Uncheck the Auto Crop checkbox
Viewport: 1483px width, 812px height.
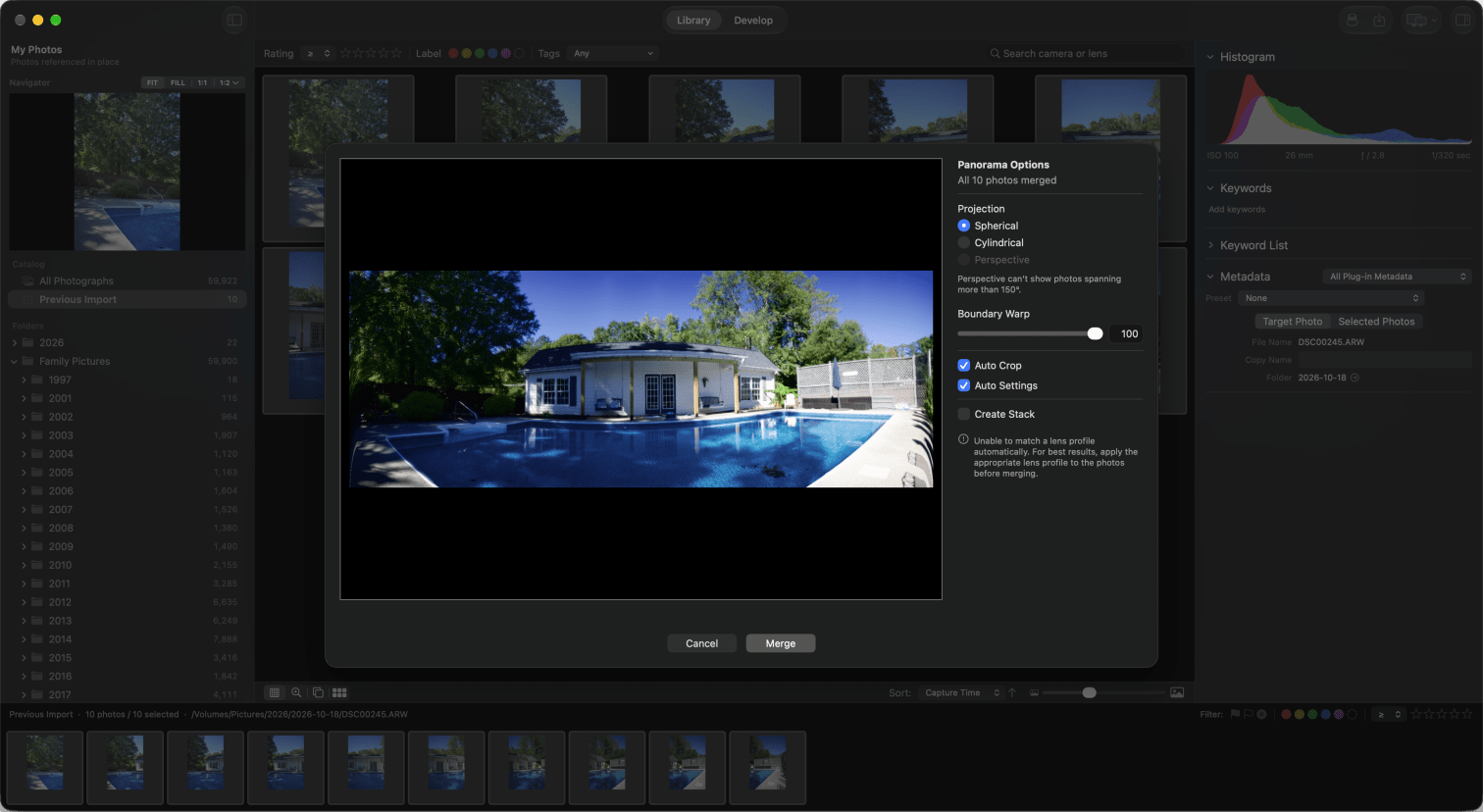[964, 365]
